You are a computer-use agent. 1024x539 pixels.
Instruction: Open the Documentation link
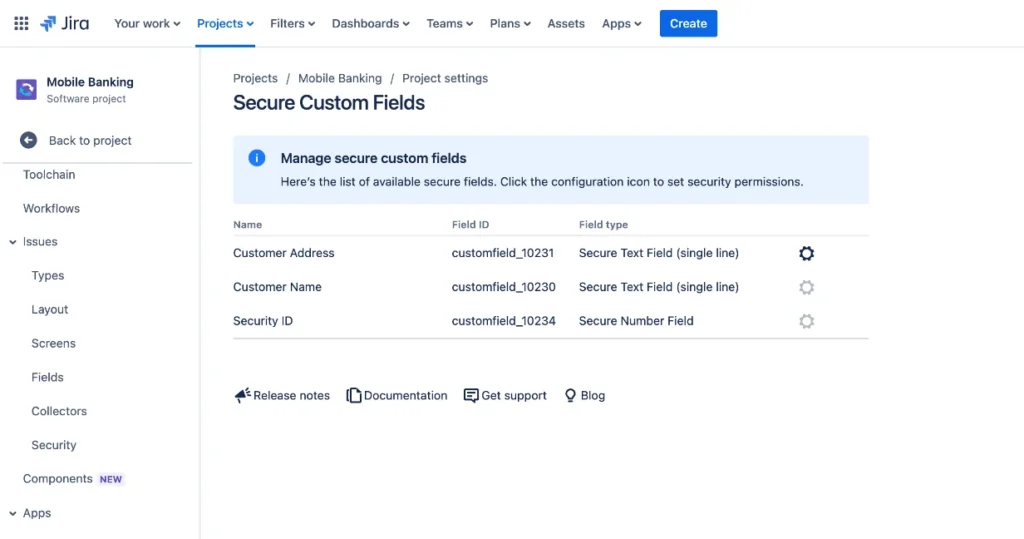[x=397, y=396]
